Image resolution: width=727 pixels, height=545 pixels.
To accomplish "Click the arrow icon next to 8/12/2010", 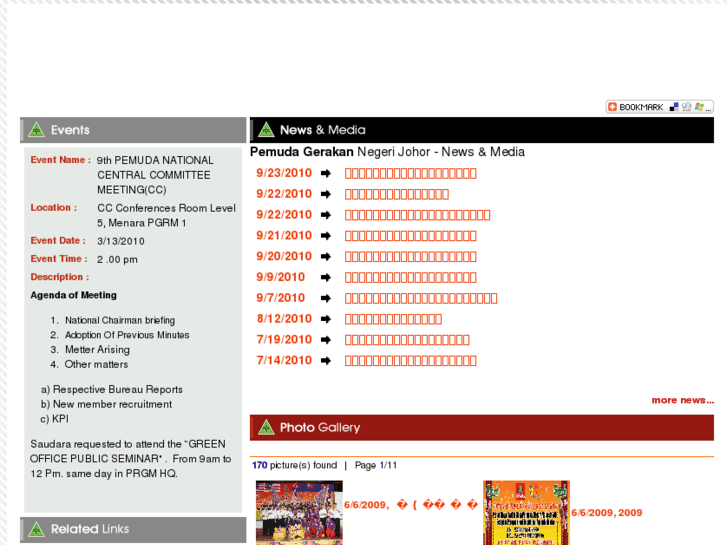I will (326, 319).
